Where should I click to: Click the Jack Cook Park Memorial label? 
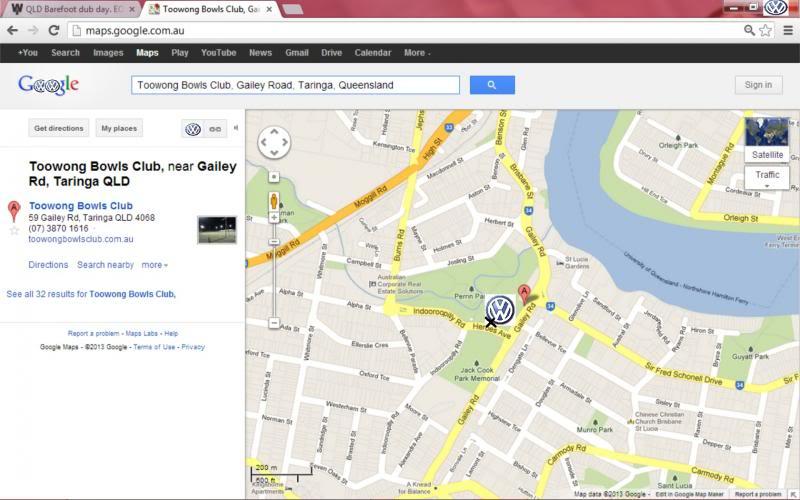click(477, 374)
